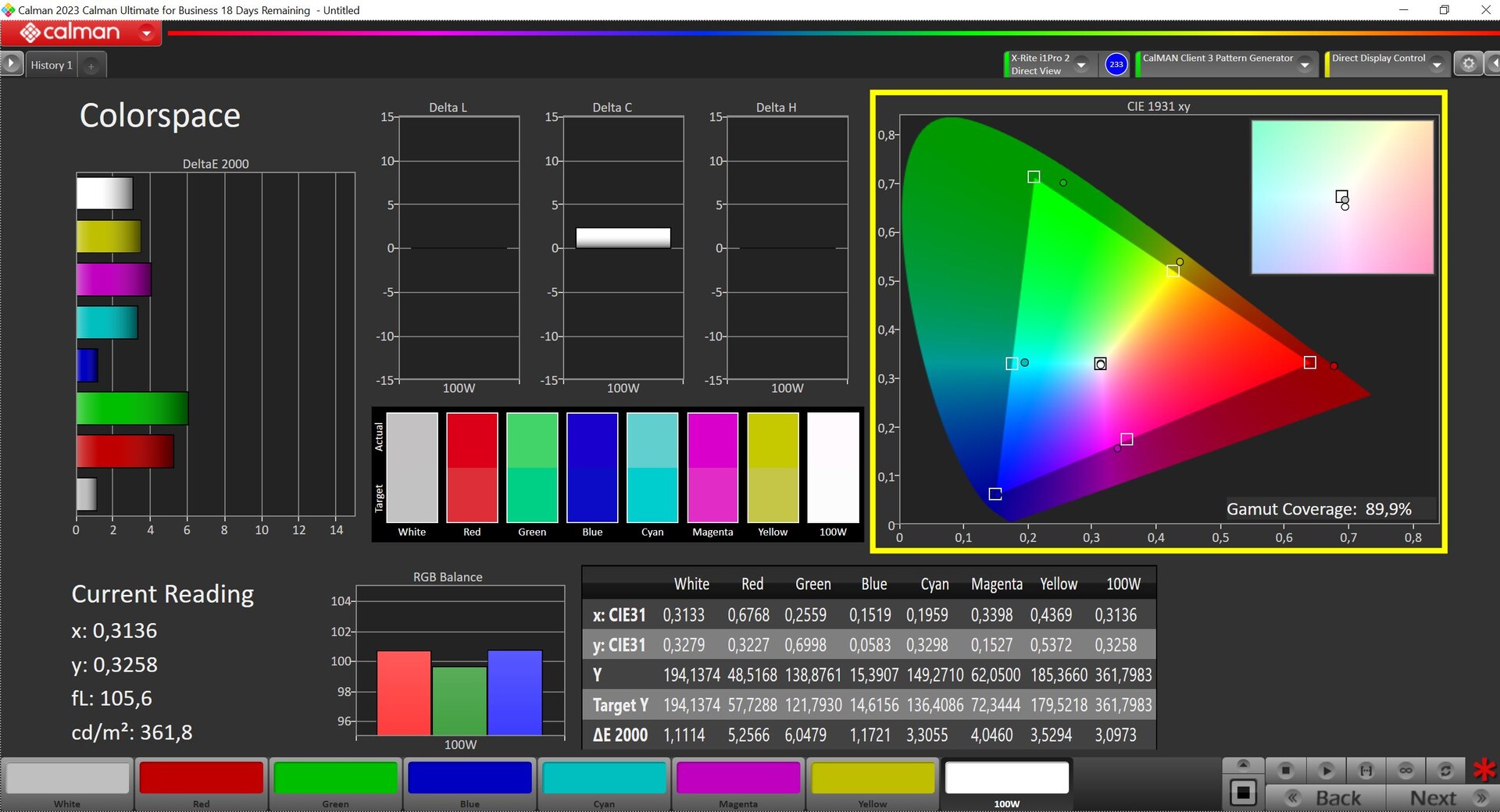Image resolution: width=1500 pixels, height=812 pixels.
Task: Open Direct Display Control dropdown
Action: [x=1436, y=65]
